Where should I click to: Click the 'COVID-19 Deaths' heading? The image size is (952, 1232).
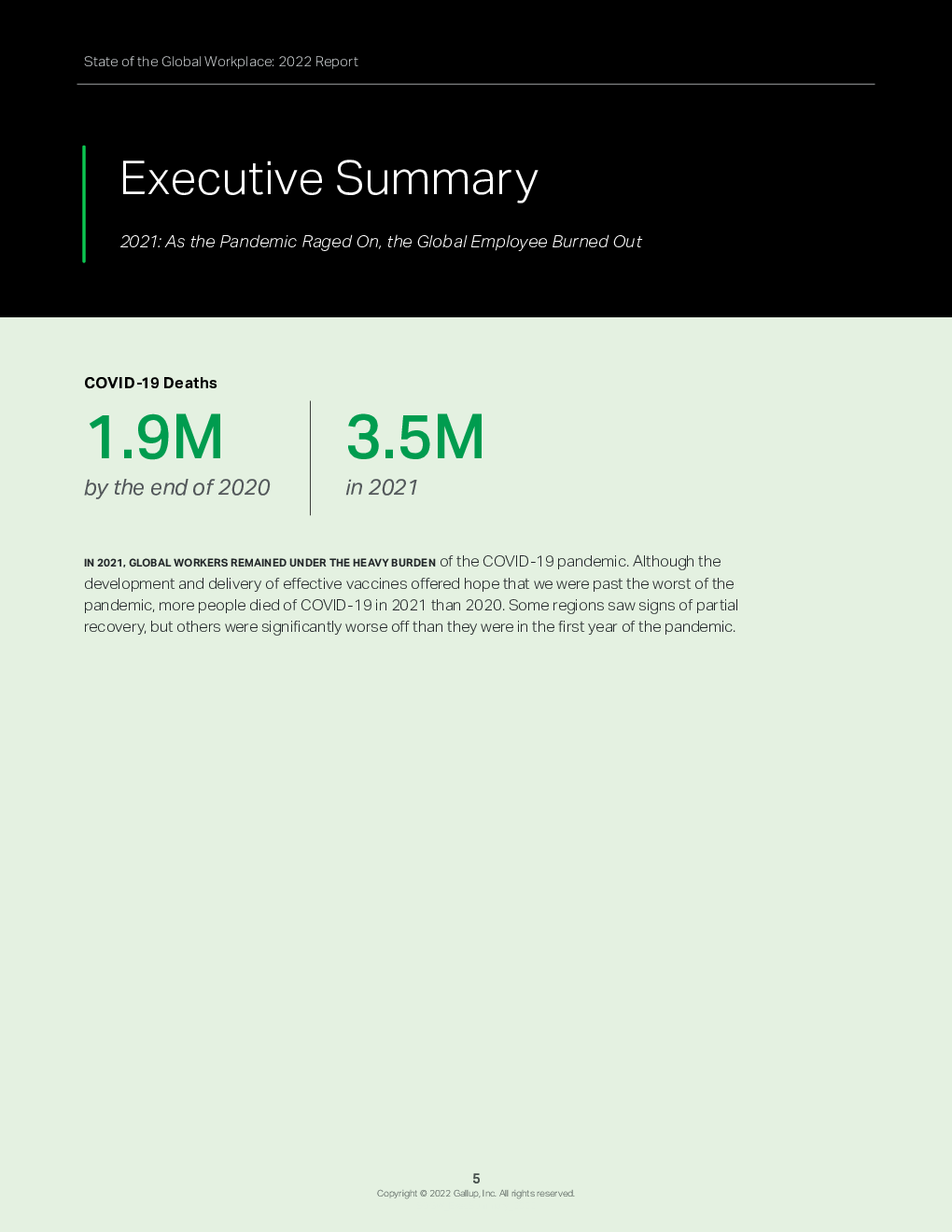point(150,383)
